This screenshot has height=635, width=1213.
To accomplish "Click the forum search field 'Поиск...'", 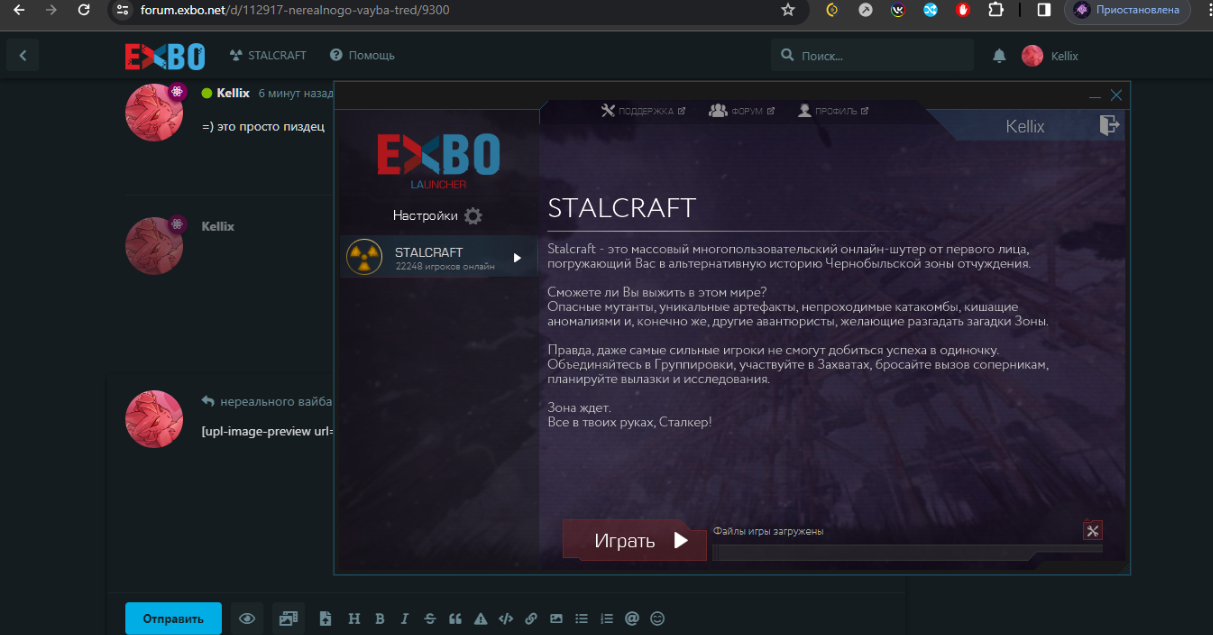I will [872, 56].
